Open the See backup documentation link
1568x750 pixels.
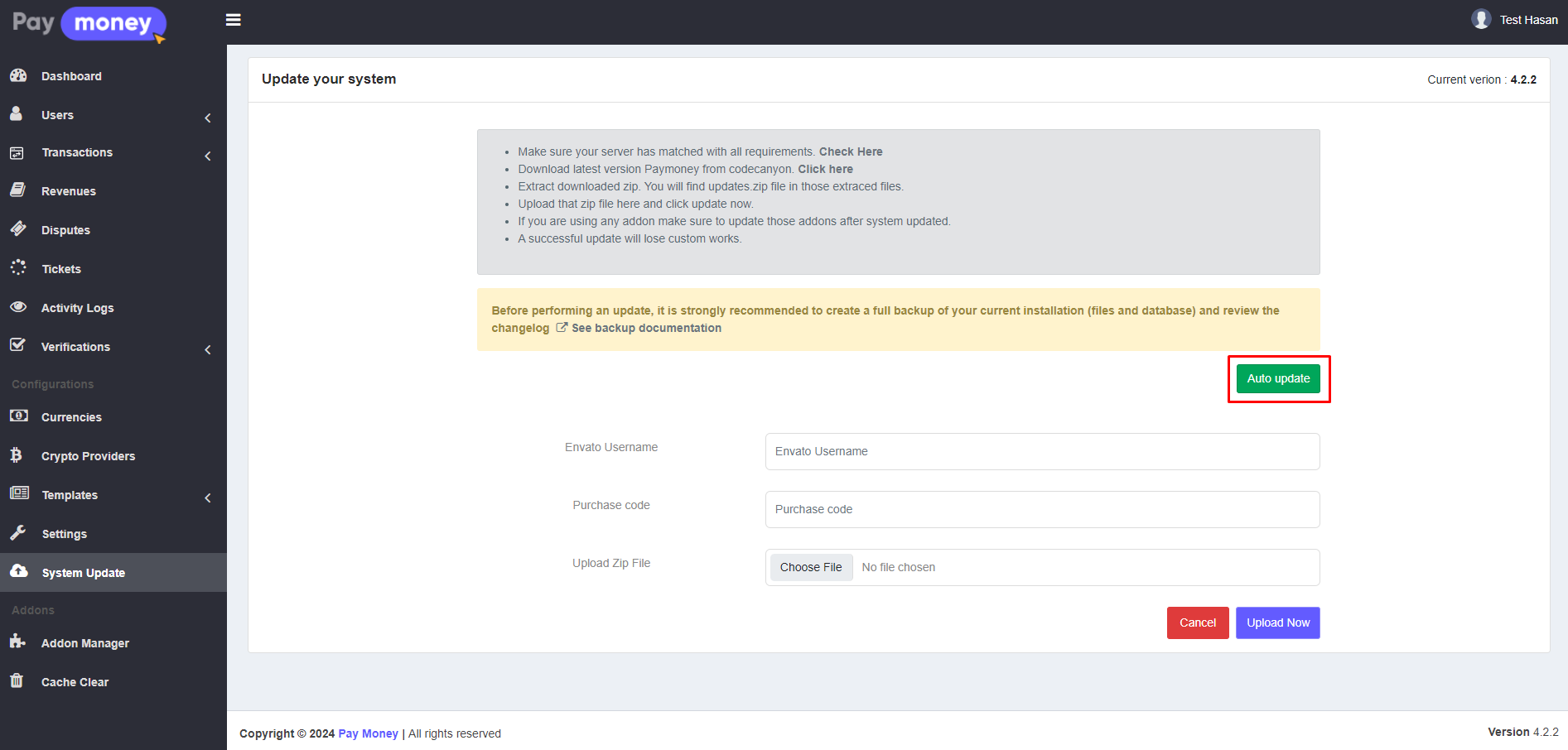646,328
